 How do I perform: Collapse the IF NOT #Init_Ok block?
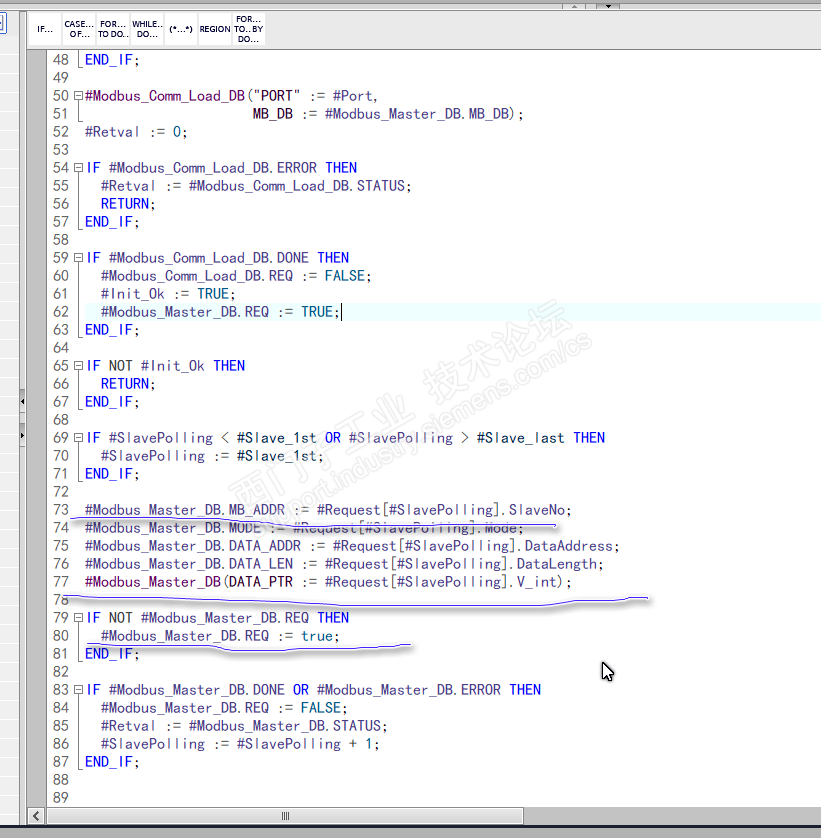78,366
